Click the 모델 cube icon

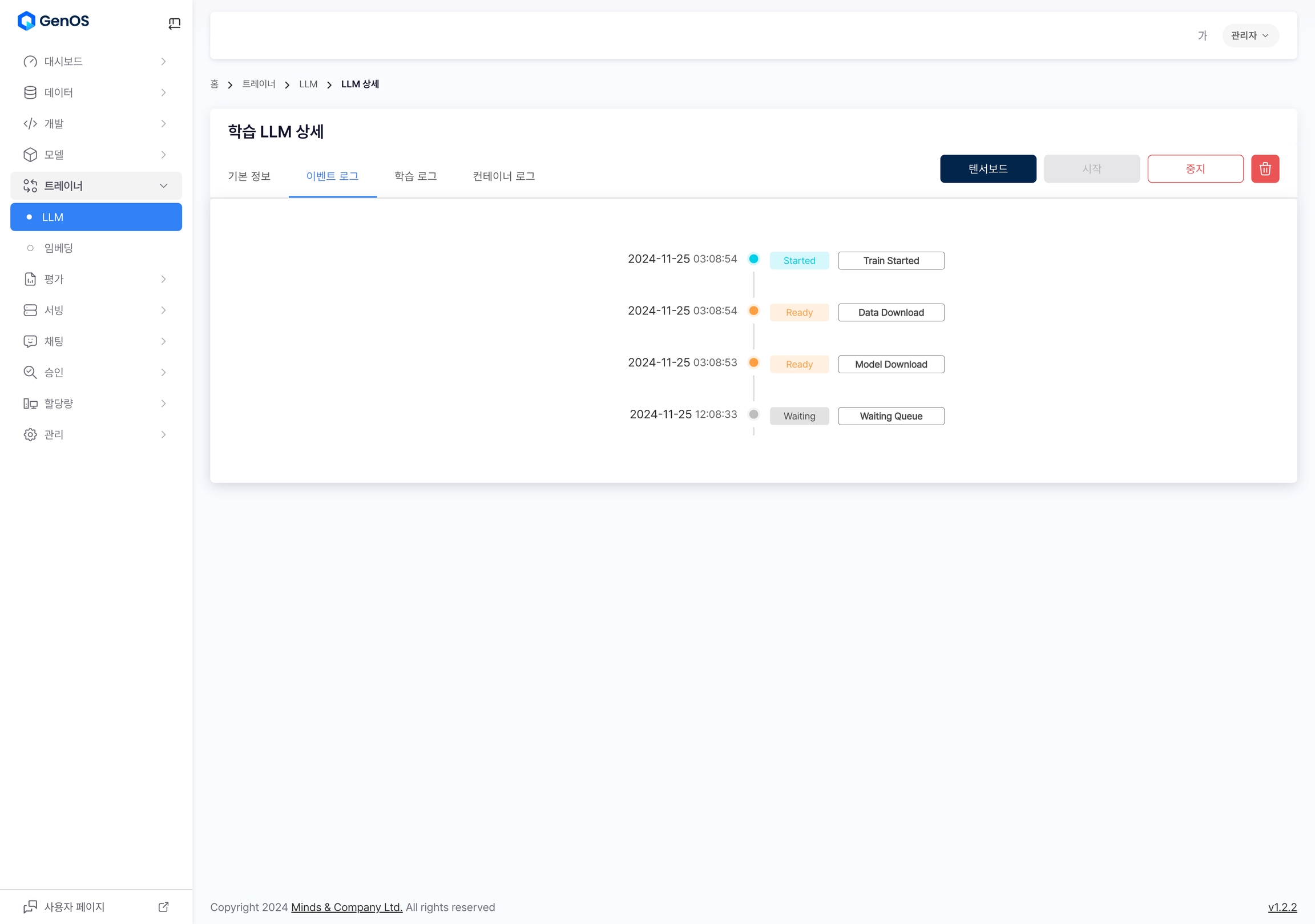click(30, 155)
